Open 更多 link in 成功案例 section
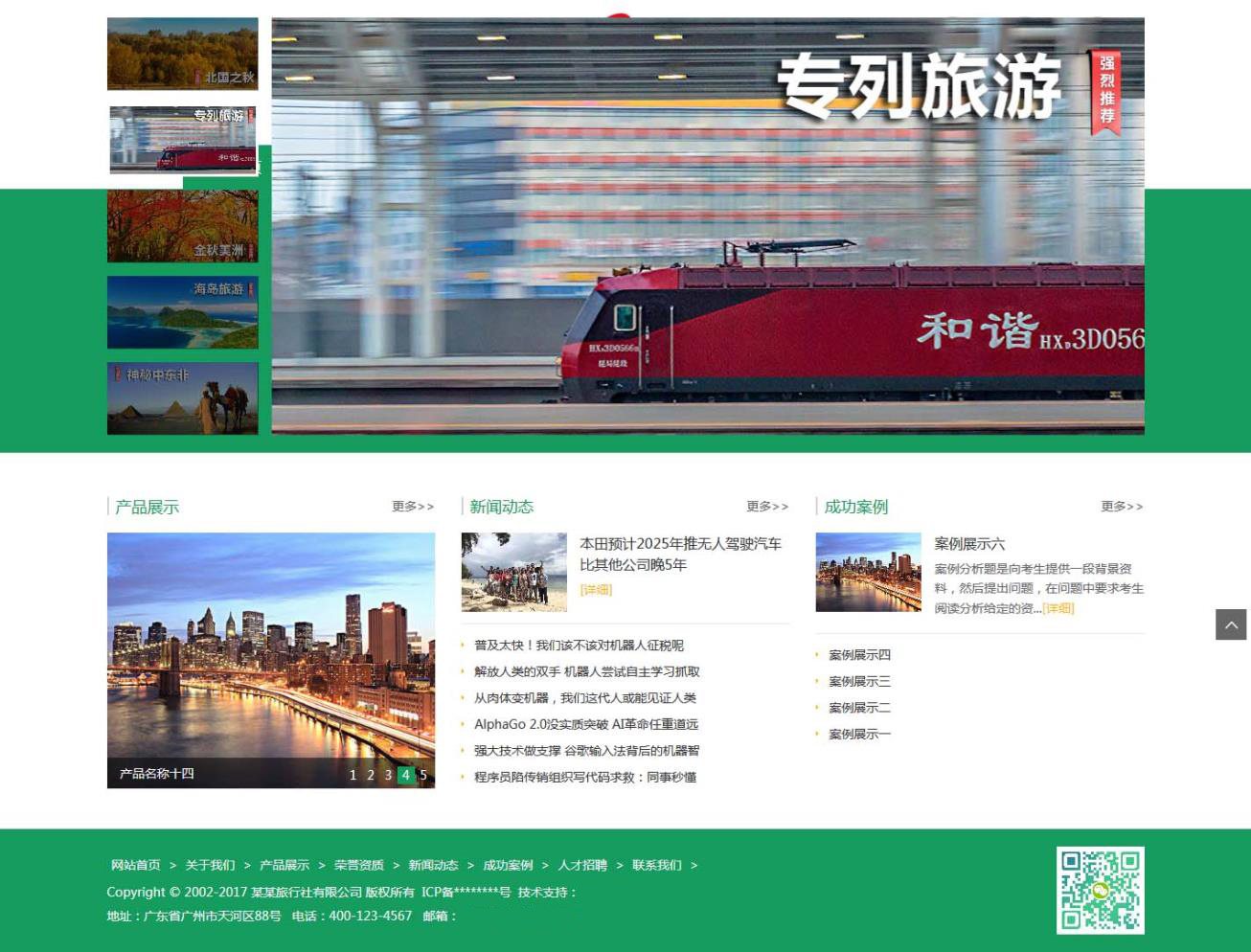The width and height of the screenshot is (1251, 952). (1122, 507)
